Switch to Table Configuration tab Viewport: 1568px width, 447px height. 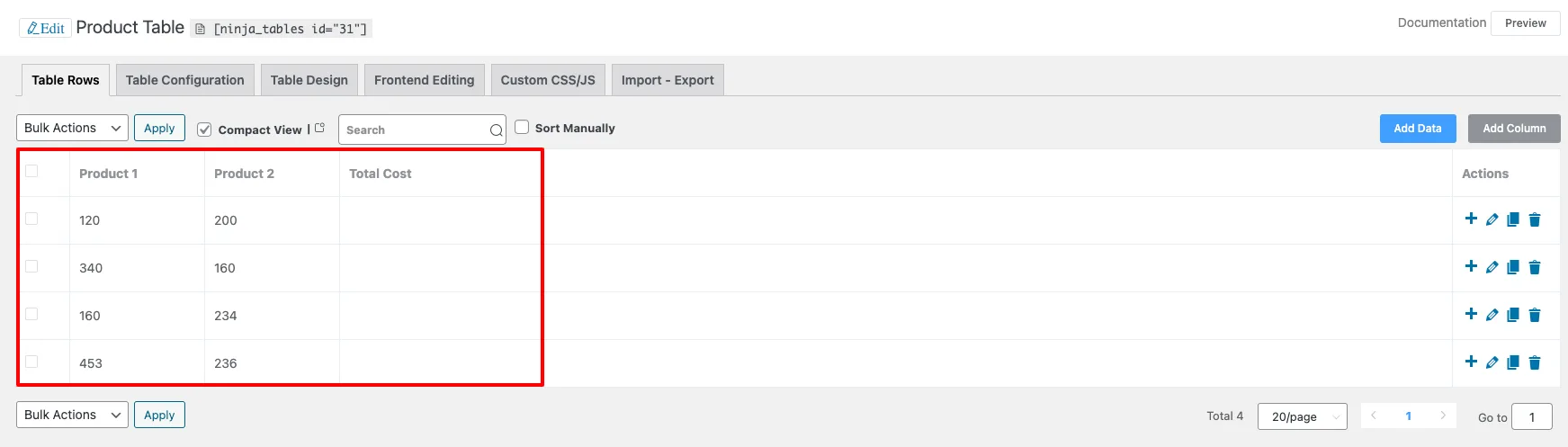(x=185, y=80)
